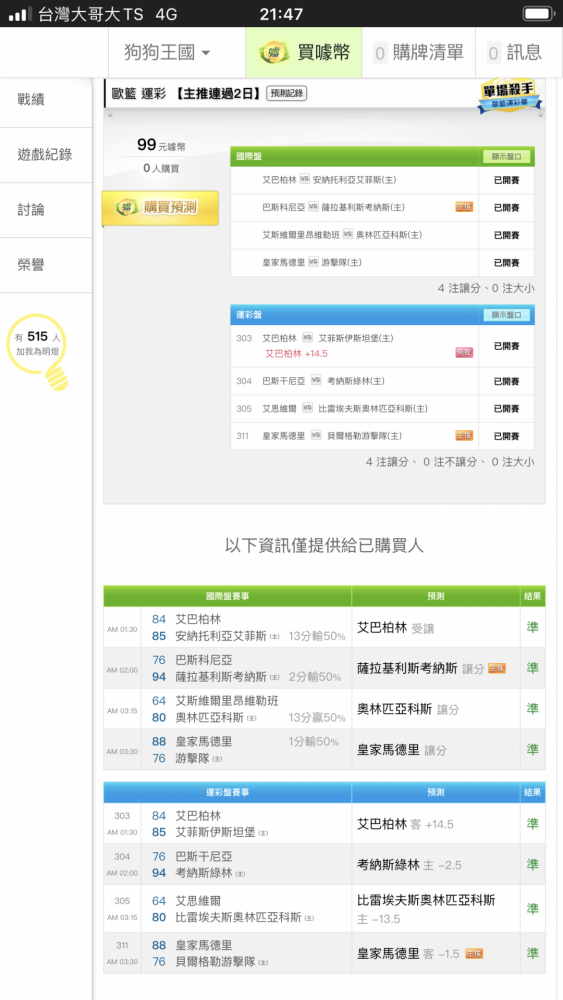This screenshot has height=1000, width=563.
Task: Click 準 result in 艾巴柏林 受讓 row
Action: [x=532, y=628]
